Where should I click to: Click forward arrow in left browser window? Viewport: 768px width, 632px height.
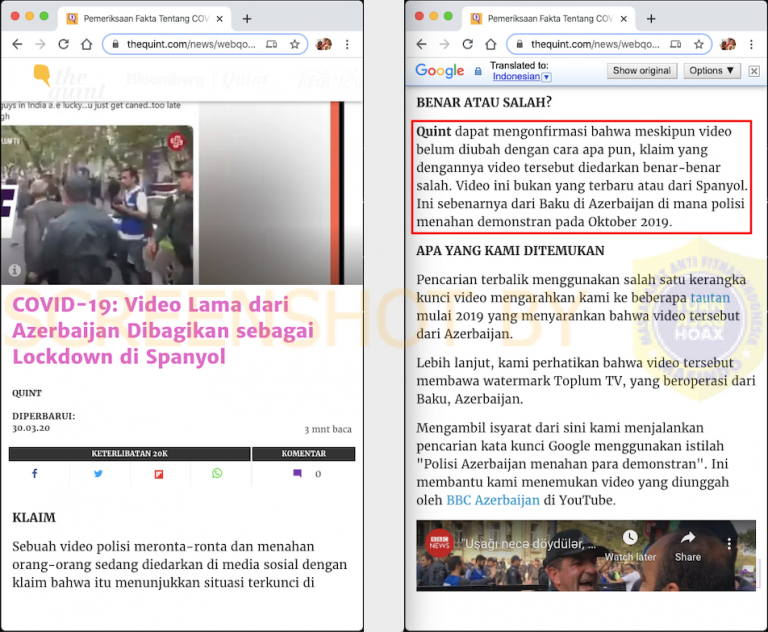(x=40, y=45)
